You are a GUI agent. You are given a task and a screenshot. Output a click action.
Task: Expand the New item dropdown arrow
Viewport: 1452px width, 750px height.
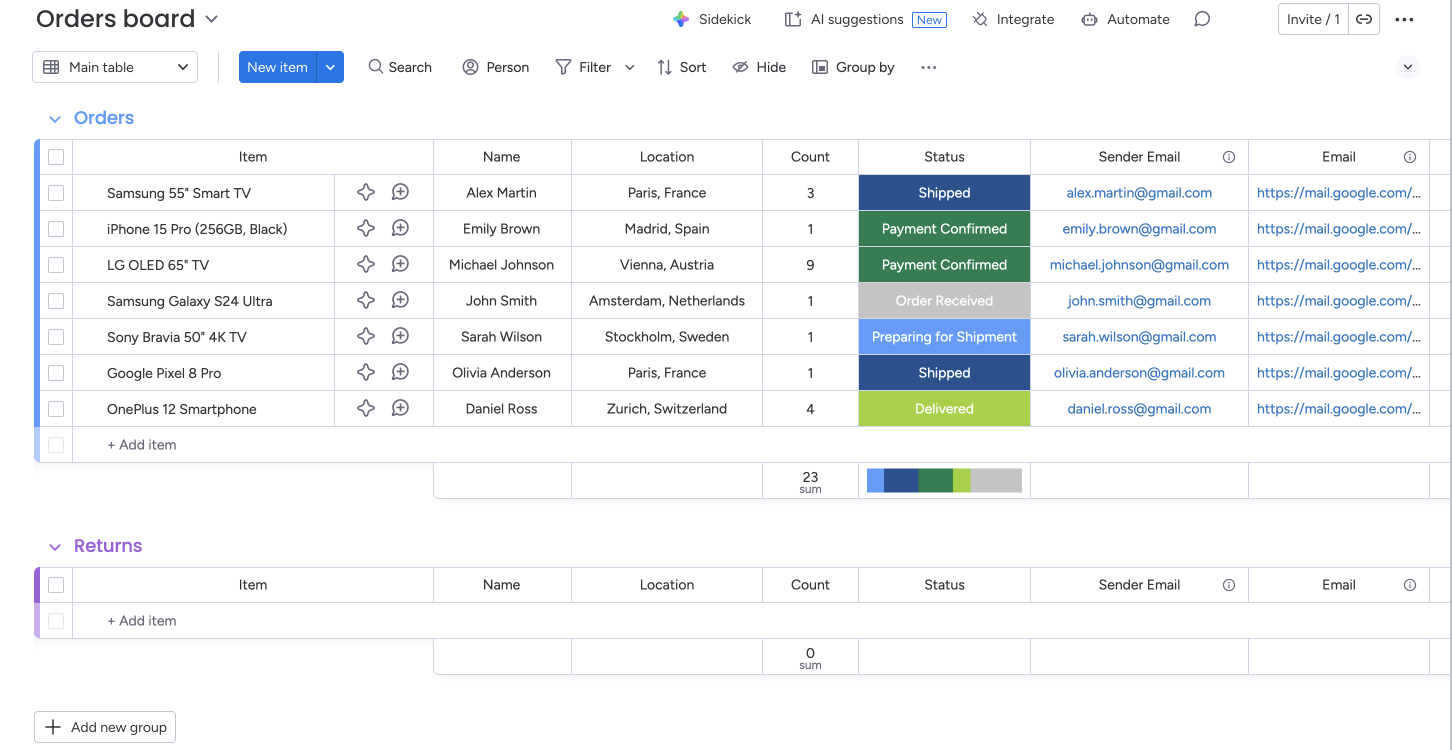pyautogui.click(x=330, y=67)
